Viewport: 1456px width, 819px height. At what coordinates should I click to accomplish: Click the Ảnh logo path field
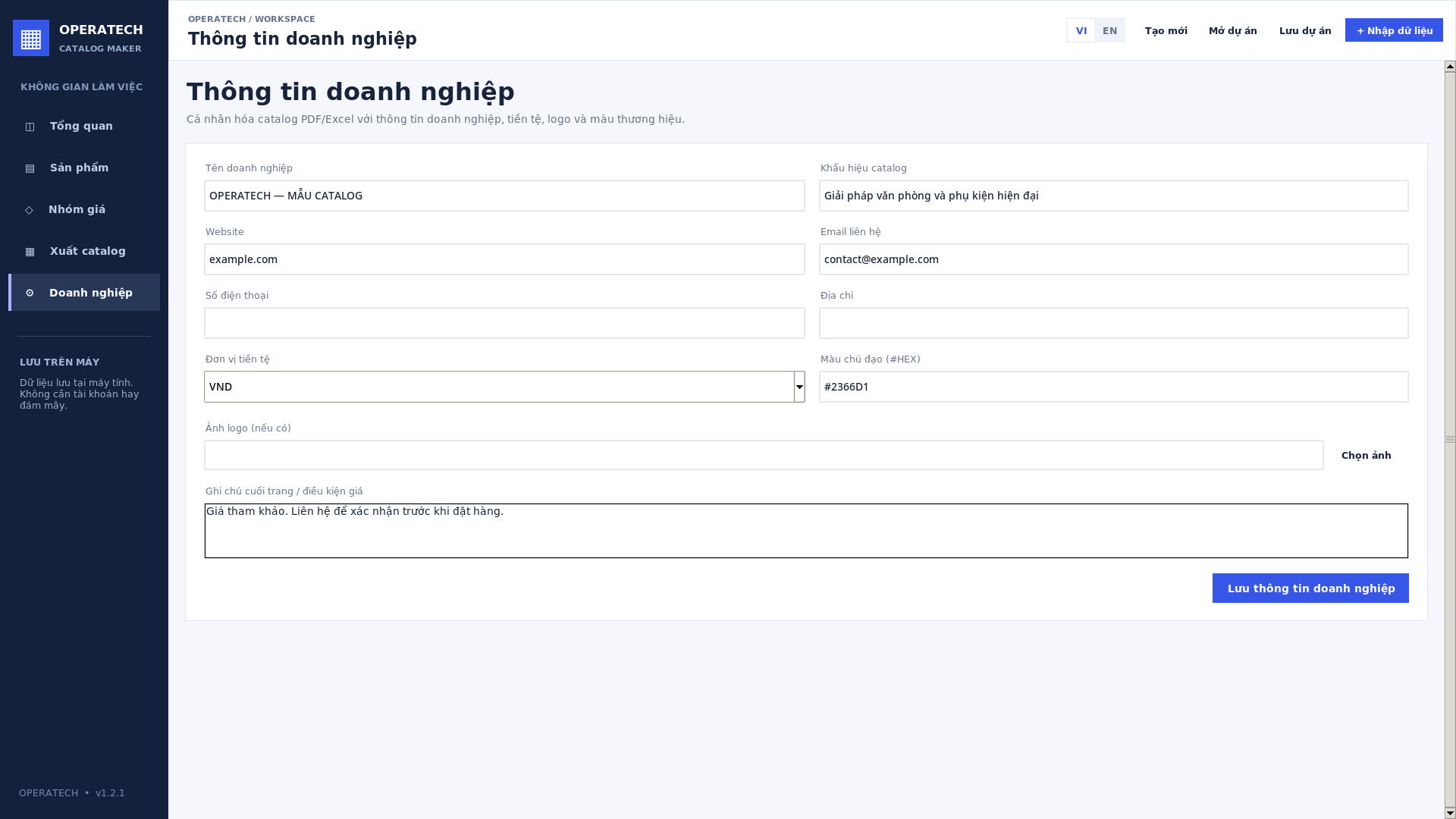pyautogui.click(x=764, y=455)
